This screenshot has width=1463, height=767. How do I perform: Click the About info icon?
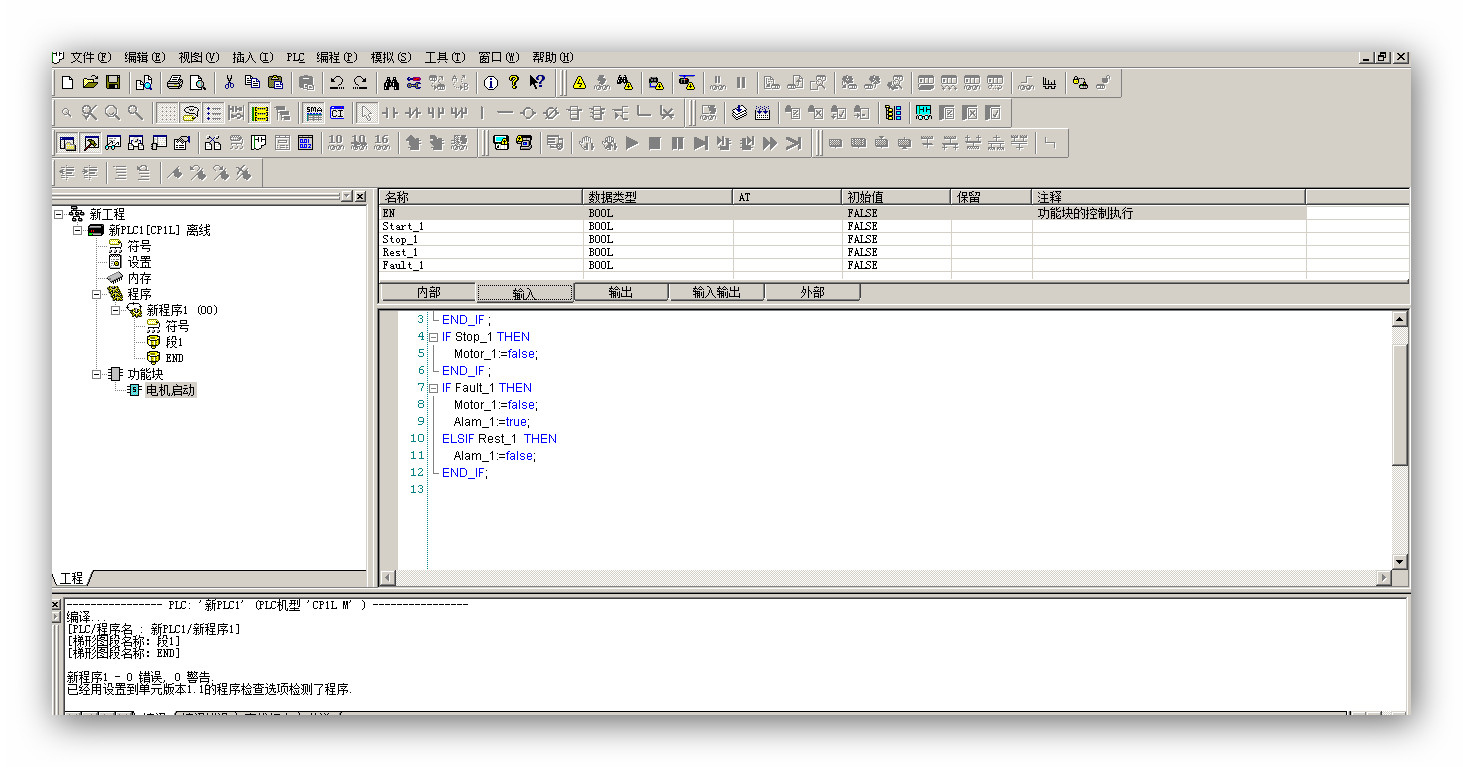point(491,83)
